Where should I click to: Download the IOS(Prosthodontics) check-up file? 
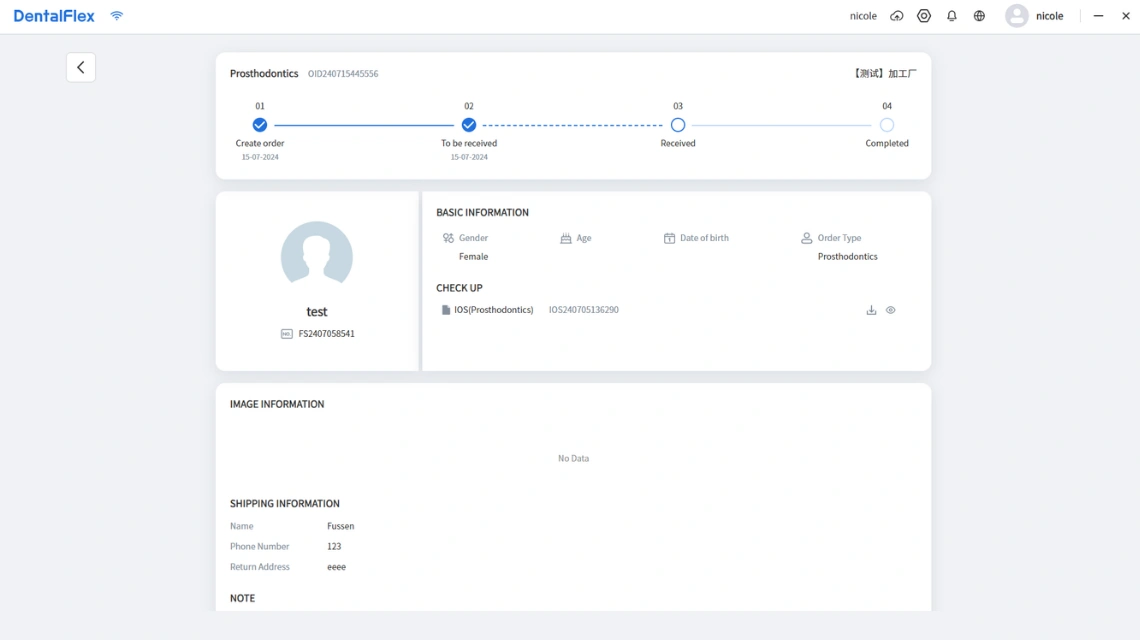click(x=871, y=310)
